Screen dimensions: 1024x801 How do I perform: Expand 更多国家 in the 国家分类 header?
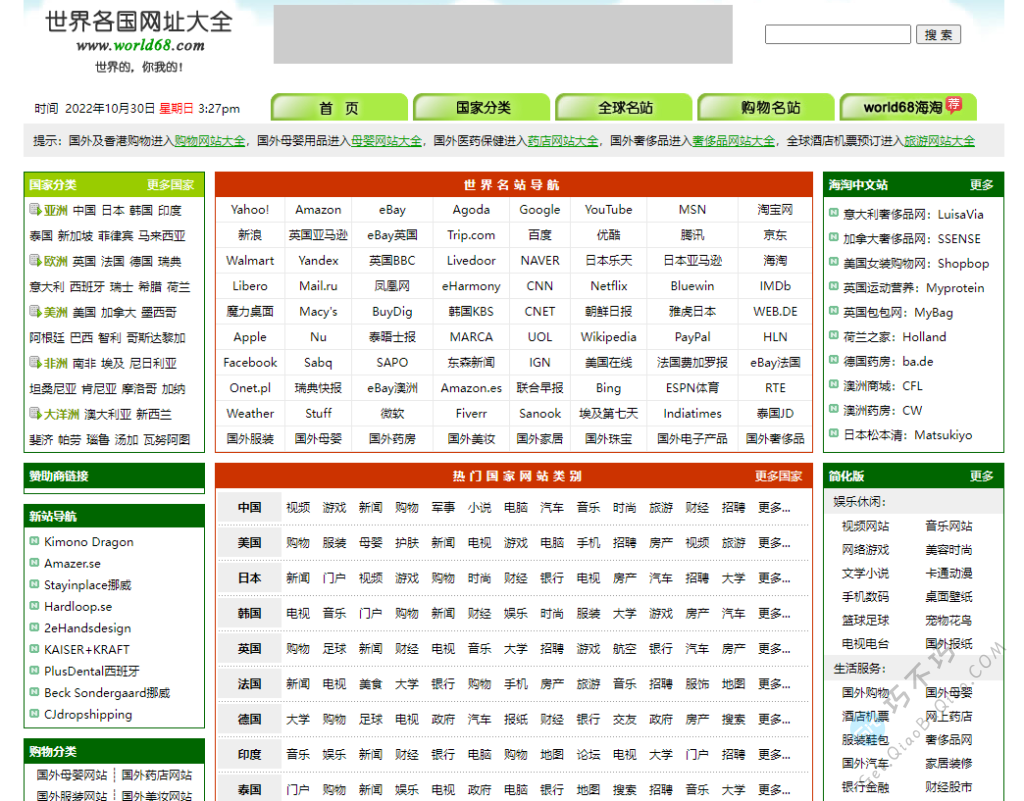tap(170, 185)
